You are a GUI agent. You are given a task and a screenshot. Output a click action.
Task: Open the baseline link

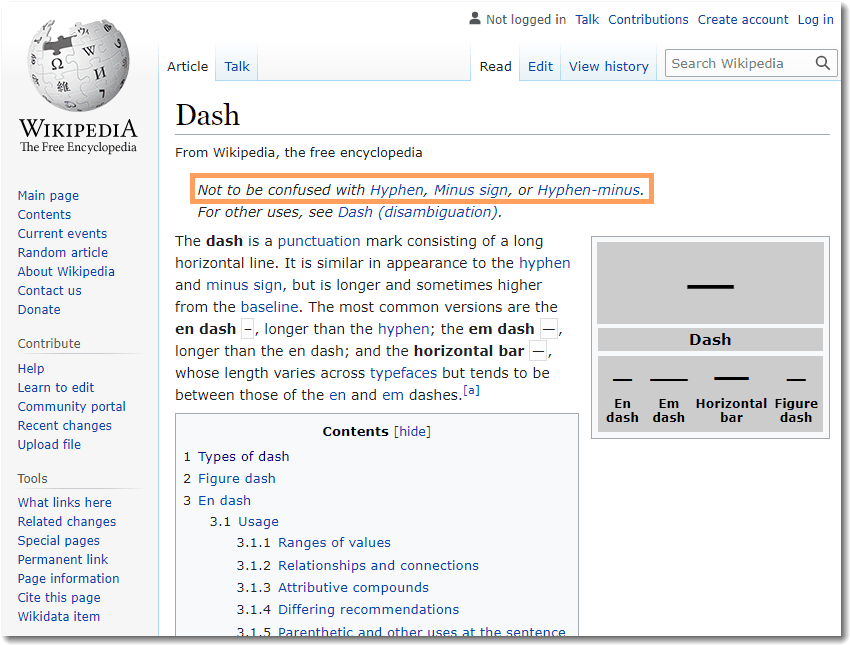[269, 307]
